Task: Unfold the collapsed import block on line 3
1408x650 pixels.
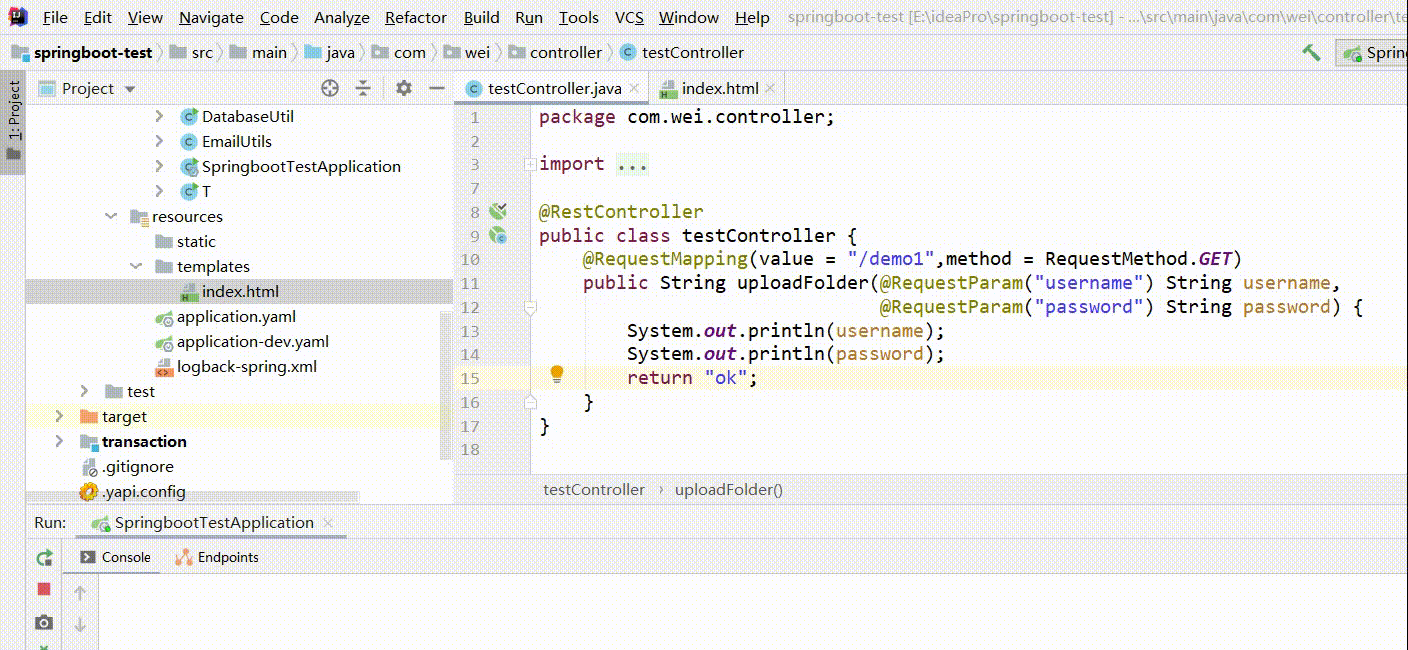Action: (x=530, y=163)
